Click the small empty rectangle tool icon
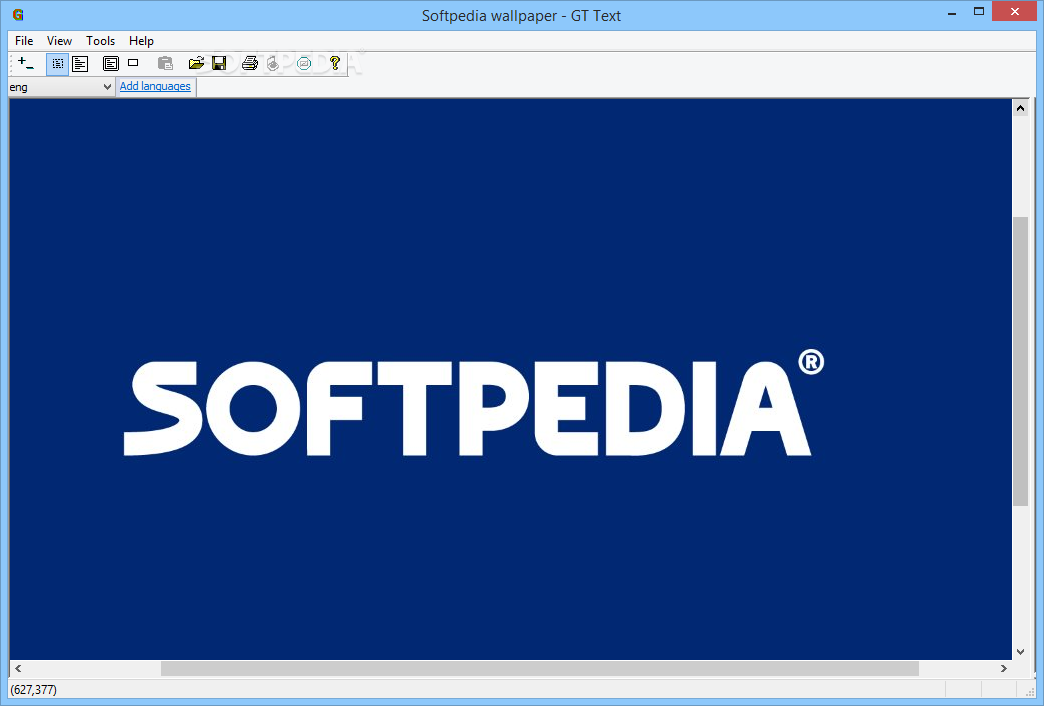Screen dimensions: 1044x706 coord(133,63)
